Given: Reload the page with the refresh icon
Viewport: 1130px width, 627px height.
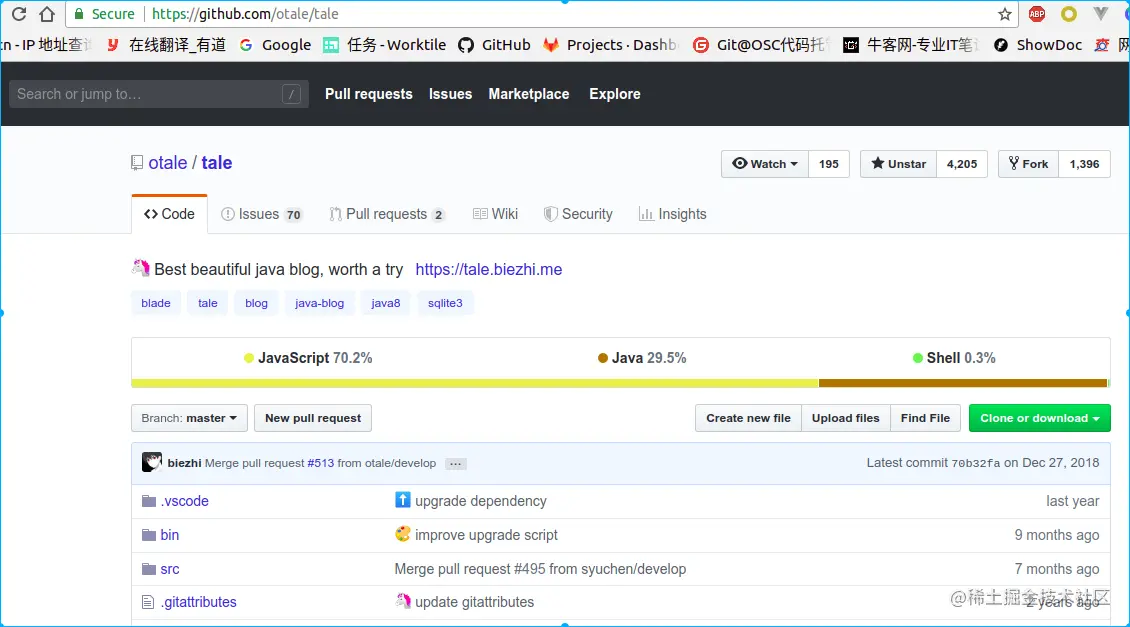Looking at the screenshot, I should 19,14.
